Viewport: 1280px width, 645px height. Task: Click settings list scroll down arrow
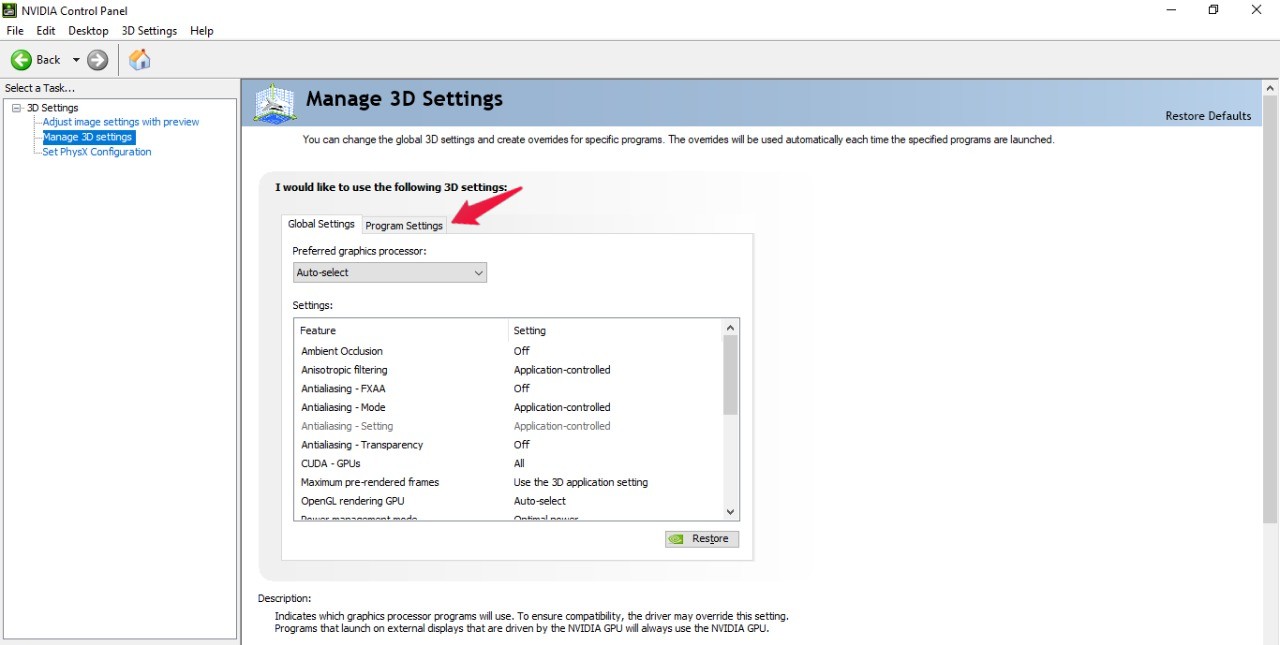tap(730, 512)
